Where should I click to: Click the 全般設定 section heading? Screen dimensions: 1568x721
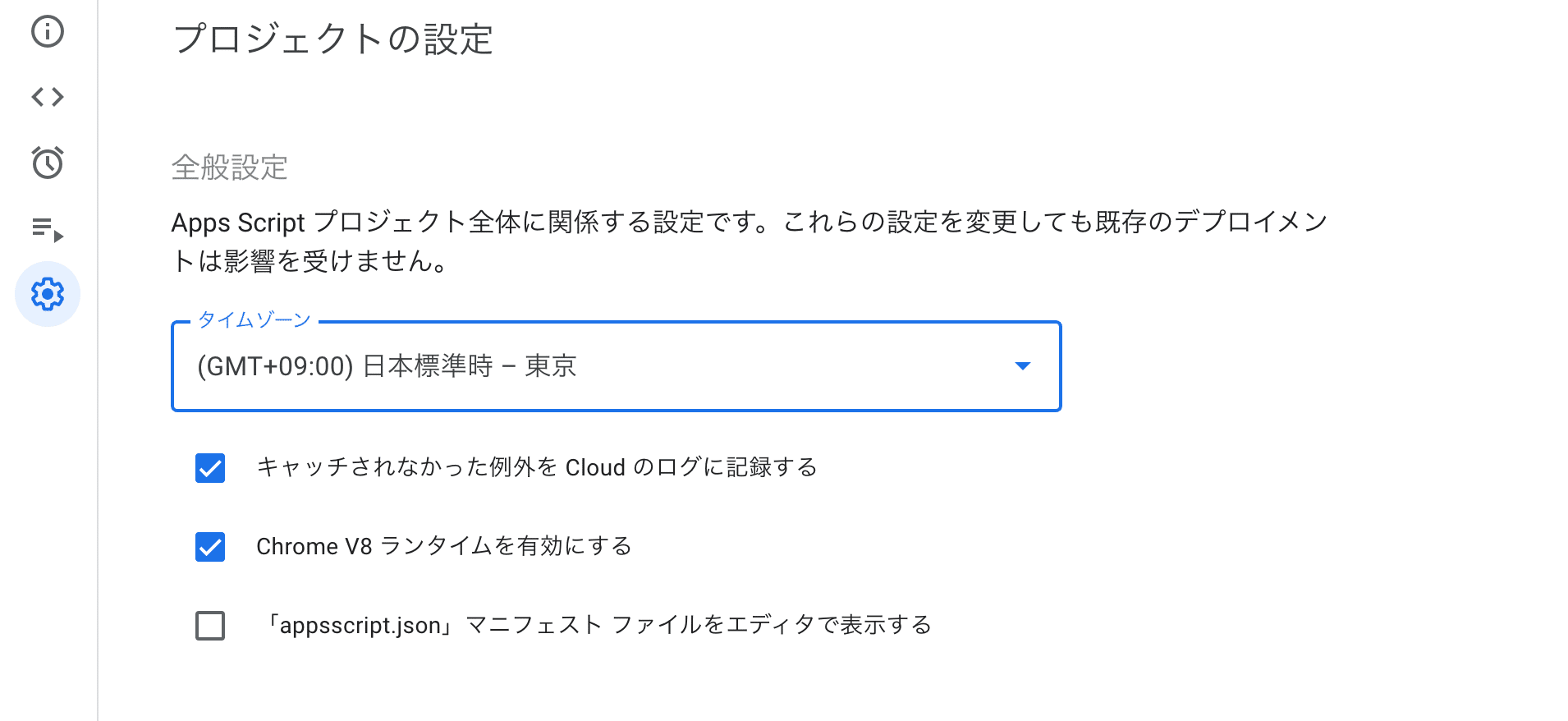(229, 168)
